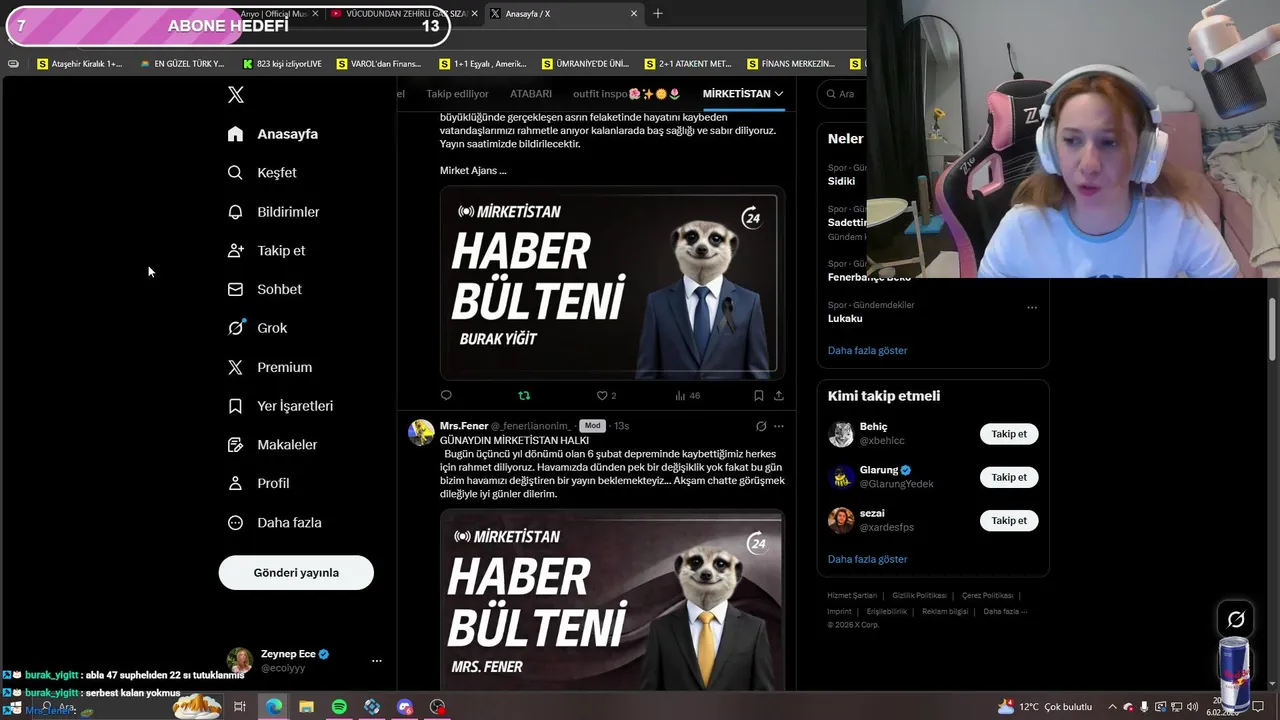The height and width of the screenshot is (720, 1280).
Task: Open Behiç profile avatar
Action: coord(841,434)
